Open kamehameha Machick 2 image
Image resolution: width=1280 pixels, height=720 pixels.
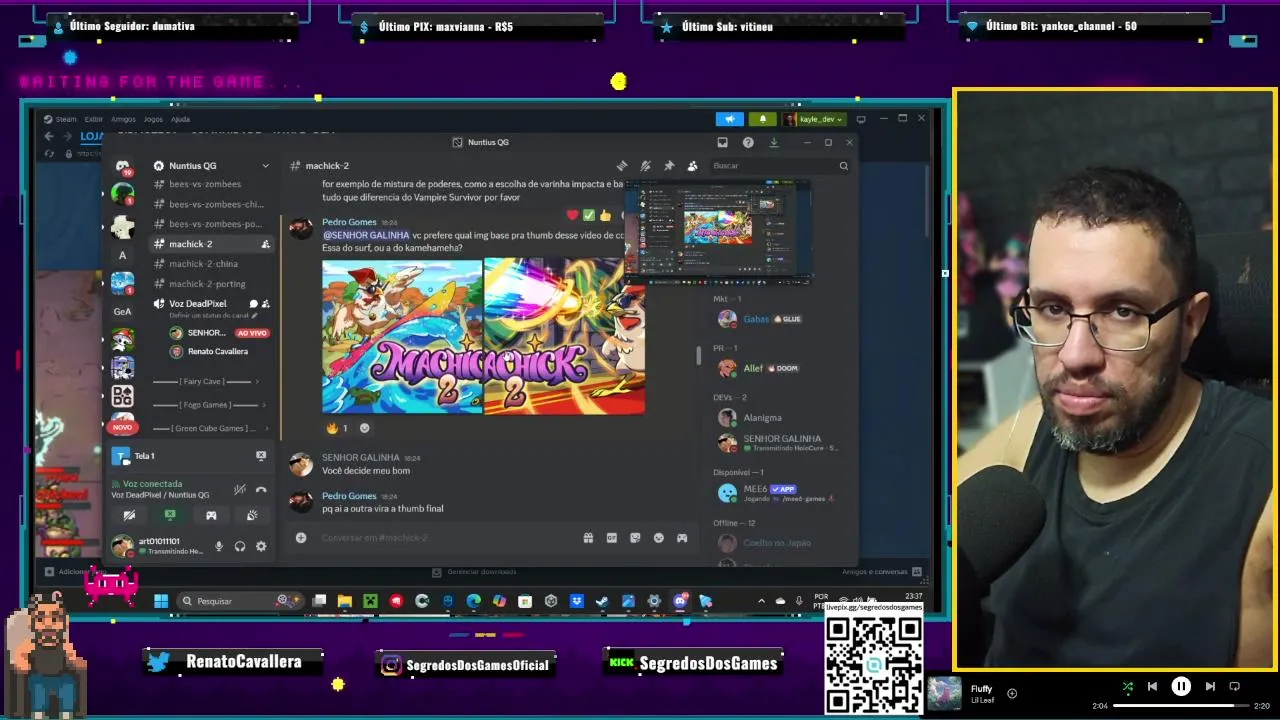pyautogui.click(x=565, y=337)
